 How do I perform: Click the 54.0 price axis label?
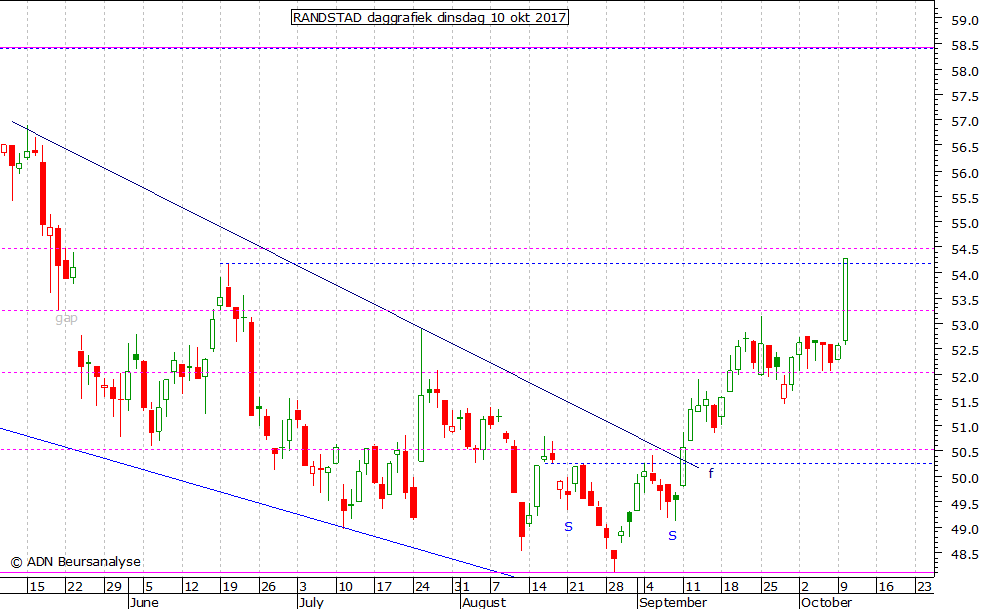tap(964, 275)
